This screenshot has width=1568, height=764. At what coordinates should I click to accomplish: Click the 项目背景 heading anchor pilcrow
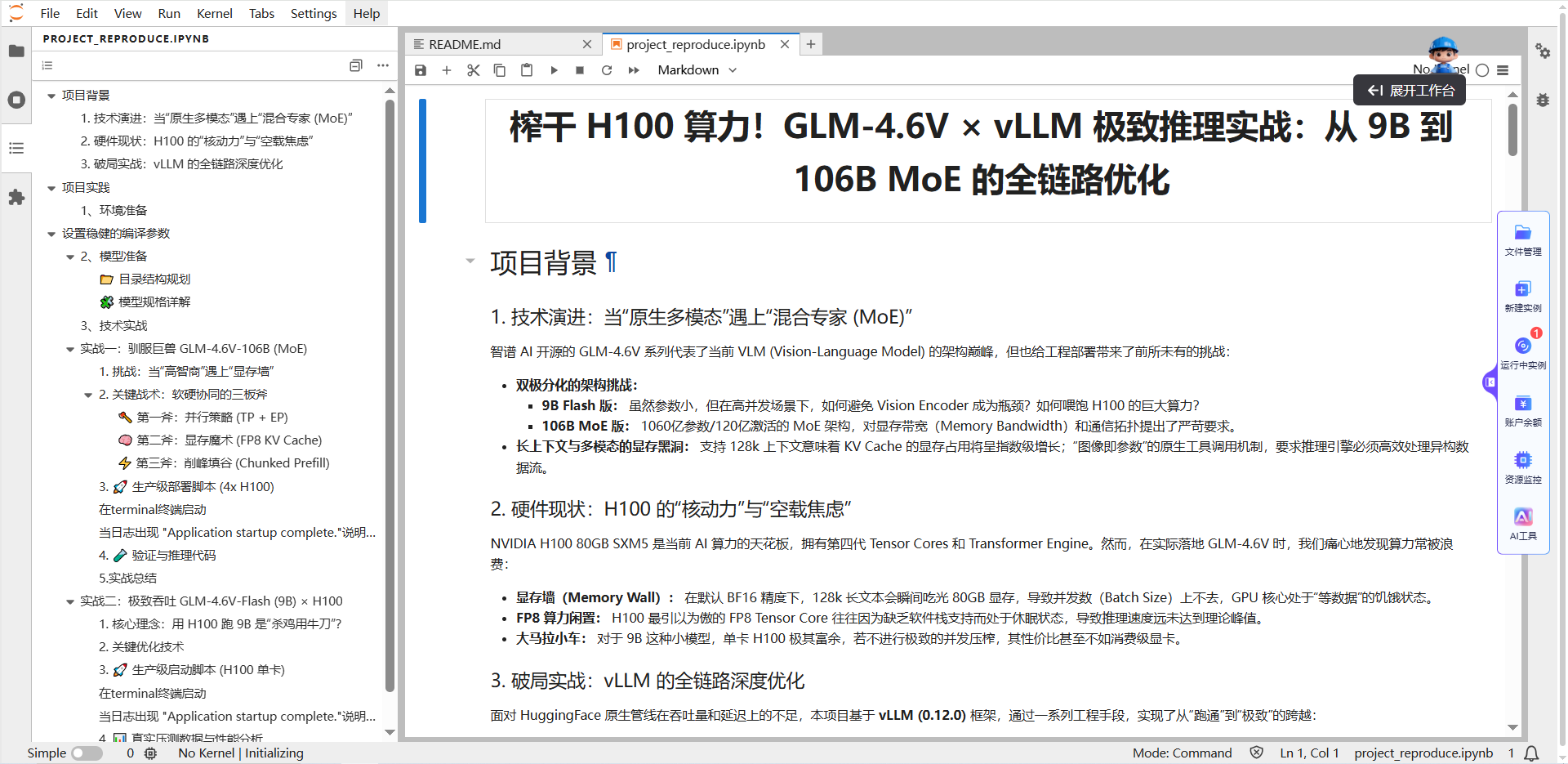[x=611, y=262]
